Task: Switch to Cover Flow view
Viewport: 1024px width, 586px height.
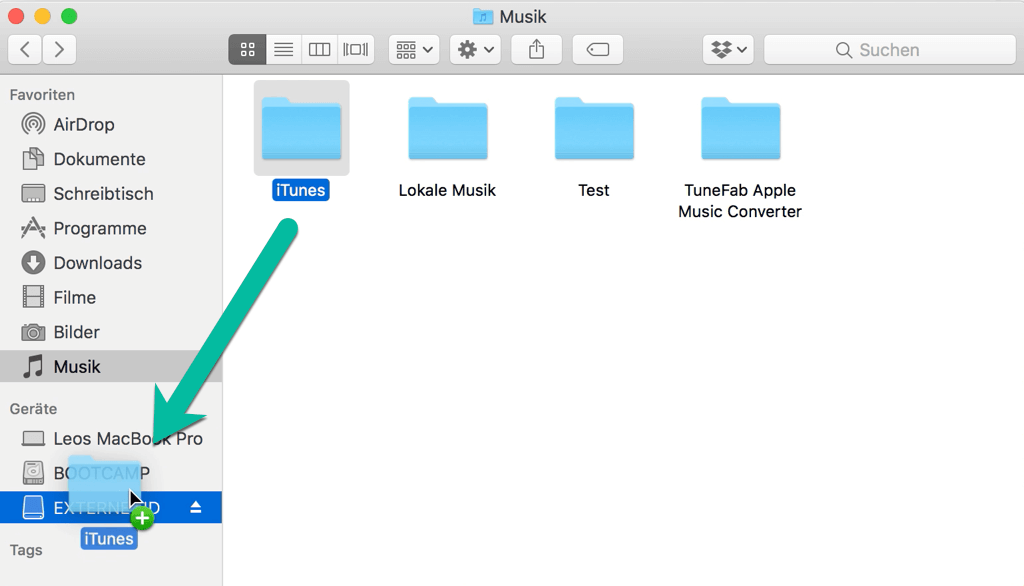Action: [356, 50]
